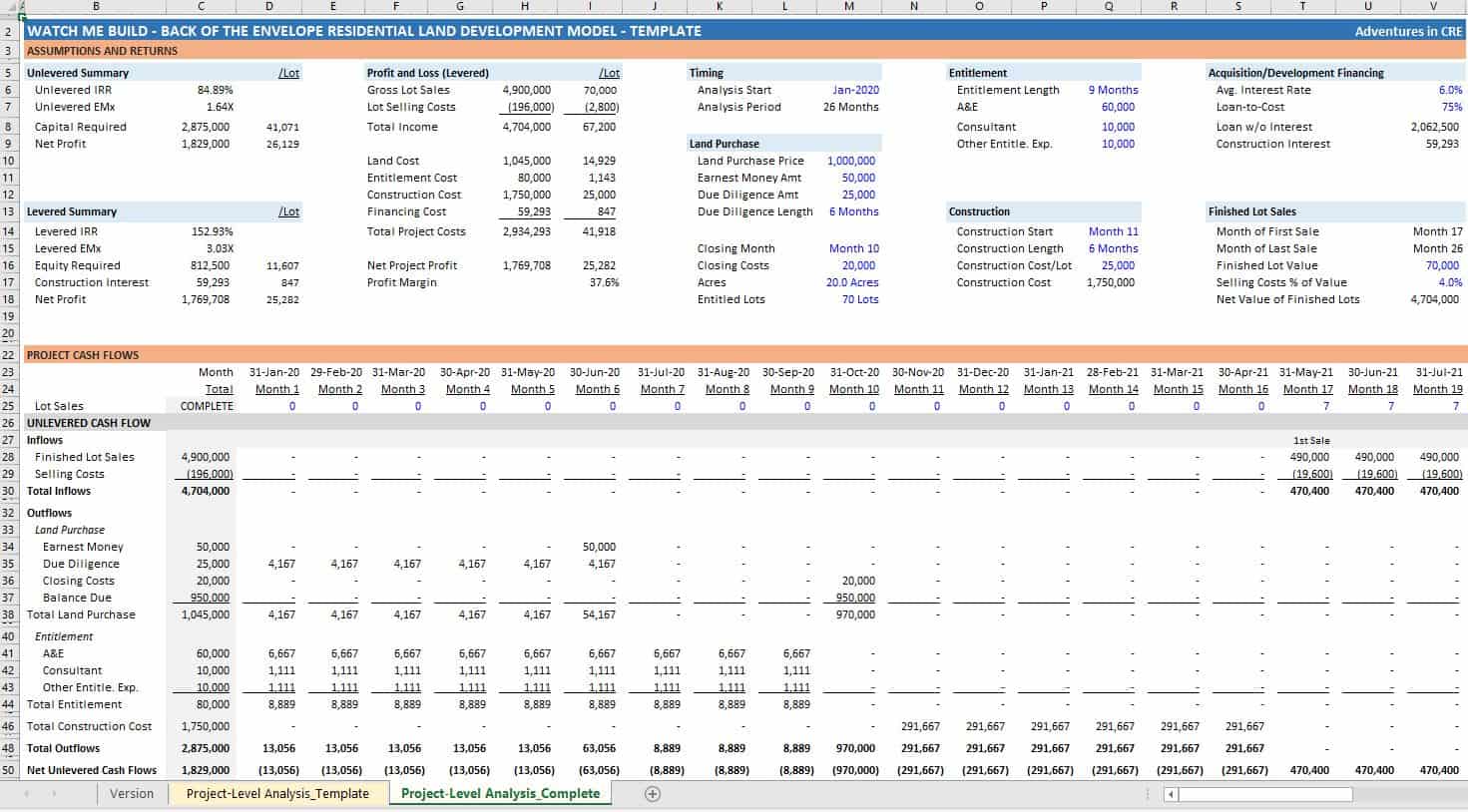Click the Land Purchase Price value cell

point(851,161)
